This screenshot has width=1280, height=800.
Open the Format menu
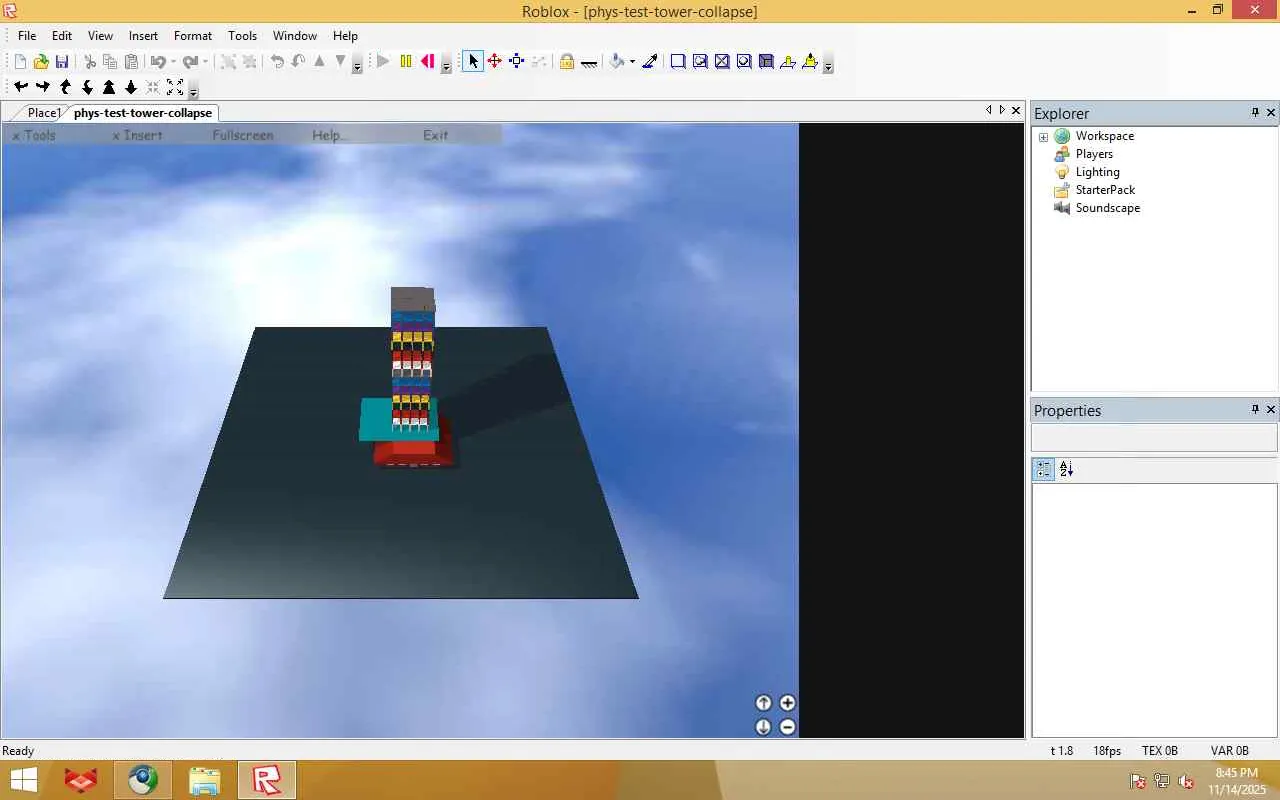pyautogui.click(x=193, y=36)
